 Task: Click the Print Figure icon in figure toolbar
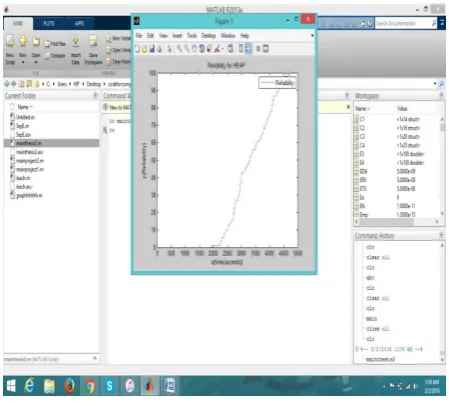(159, 49)
